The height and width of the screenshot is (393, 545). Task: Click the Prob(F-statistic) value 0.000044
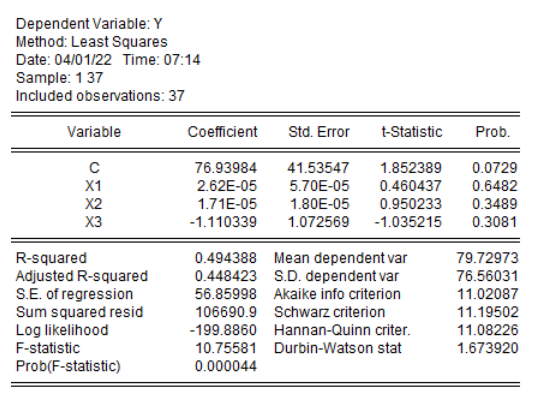tap(226, 366)
